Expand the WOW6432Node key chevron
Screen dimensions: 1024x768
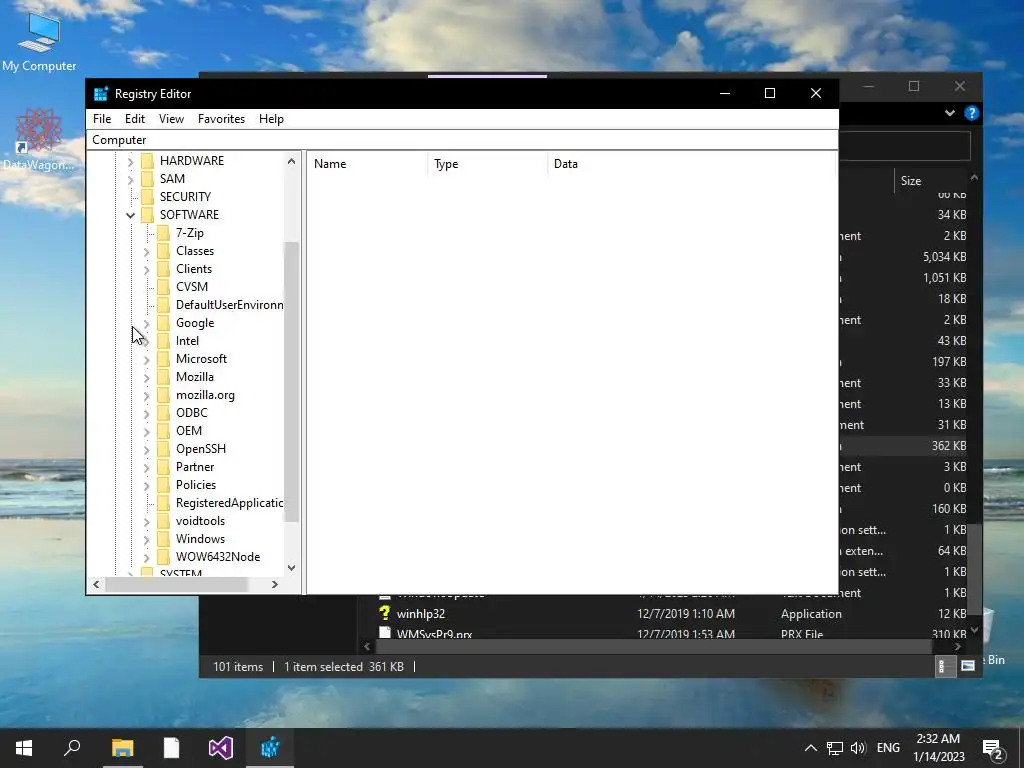click(146, 557)
